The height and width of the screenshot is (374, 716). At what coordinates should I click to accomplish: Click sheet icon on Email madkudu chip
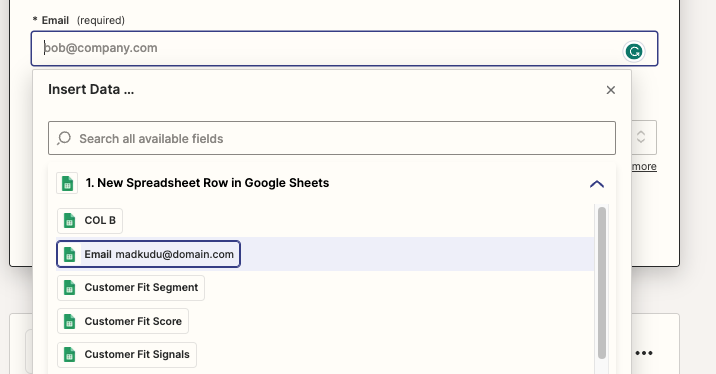(x=69, y=254)
